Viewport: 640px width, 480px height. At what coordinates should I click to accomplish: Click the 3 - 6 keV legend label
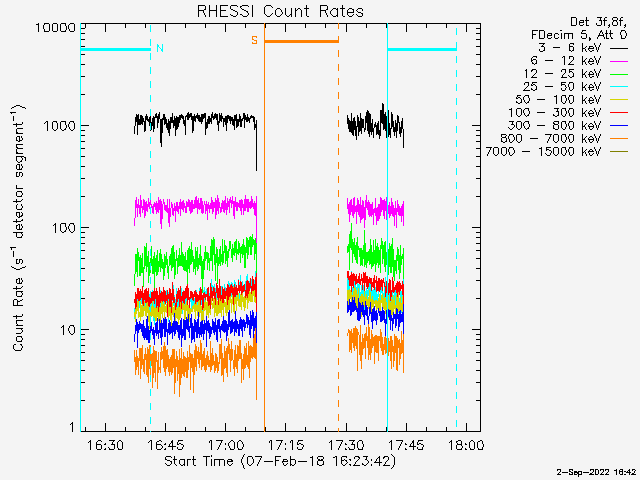coord(570,48)
